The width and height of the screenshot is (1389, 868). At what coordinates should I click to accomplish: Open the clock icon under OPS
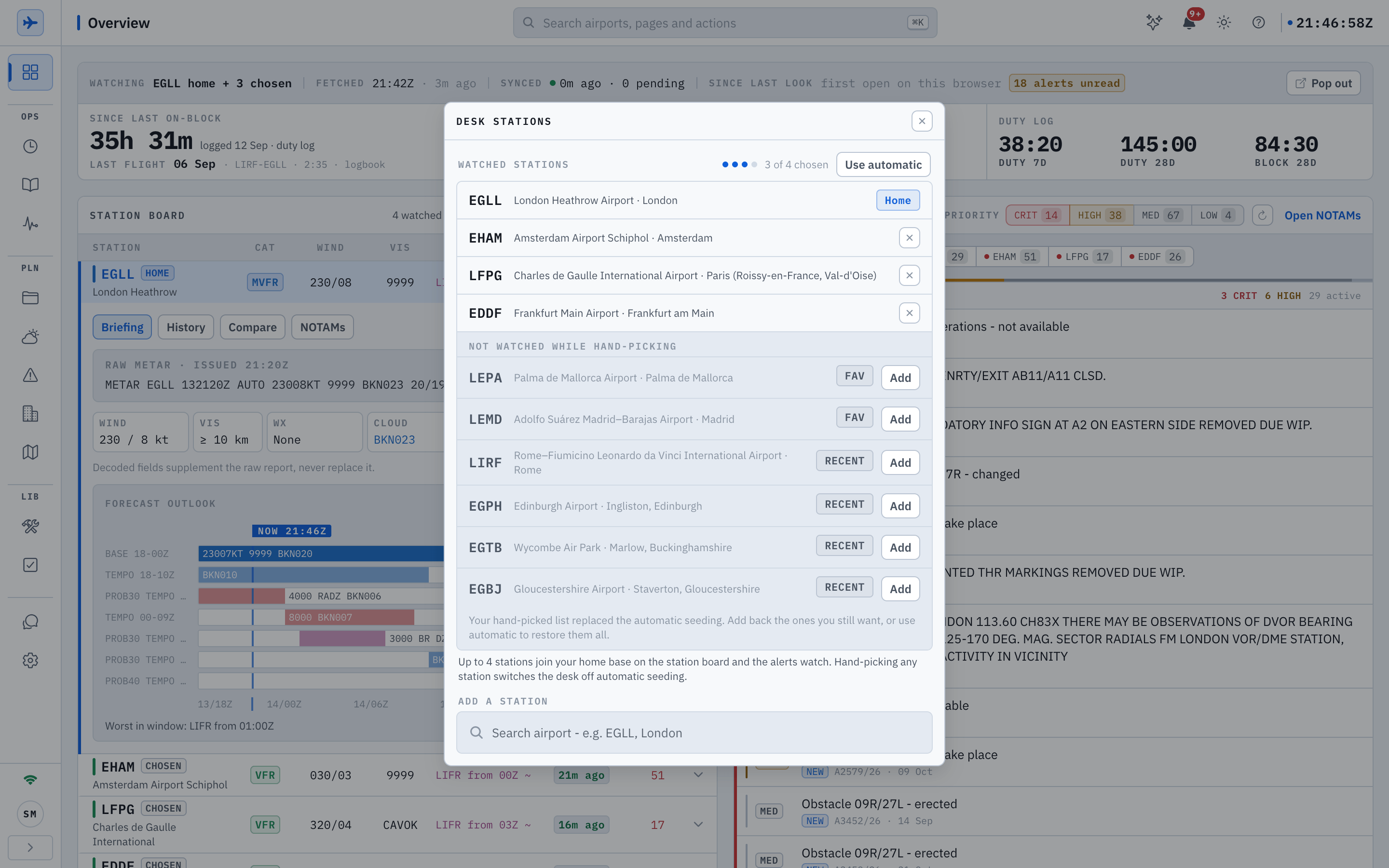tap(30, 147)
